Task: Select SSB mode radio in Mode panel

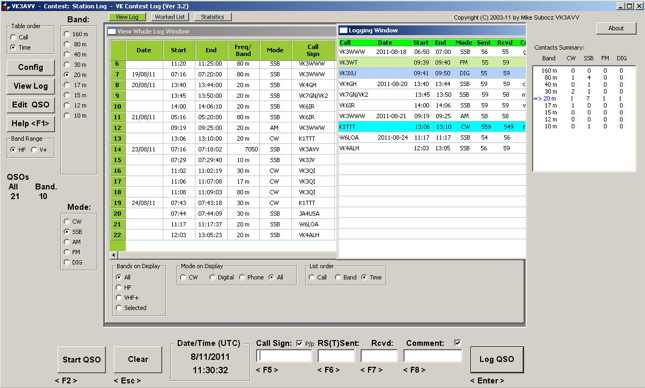Action: coord(67,232)
